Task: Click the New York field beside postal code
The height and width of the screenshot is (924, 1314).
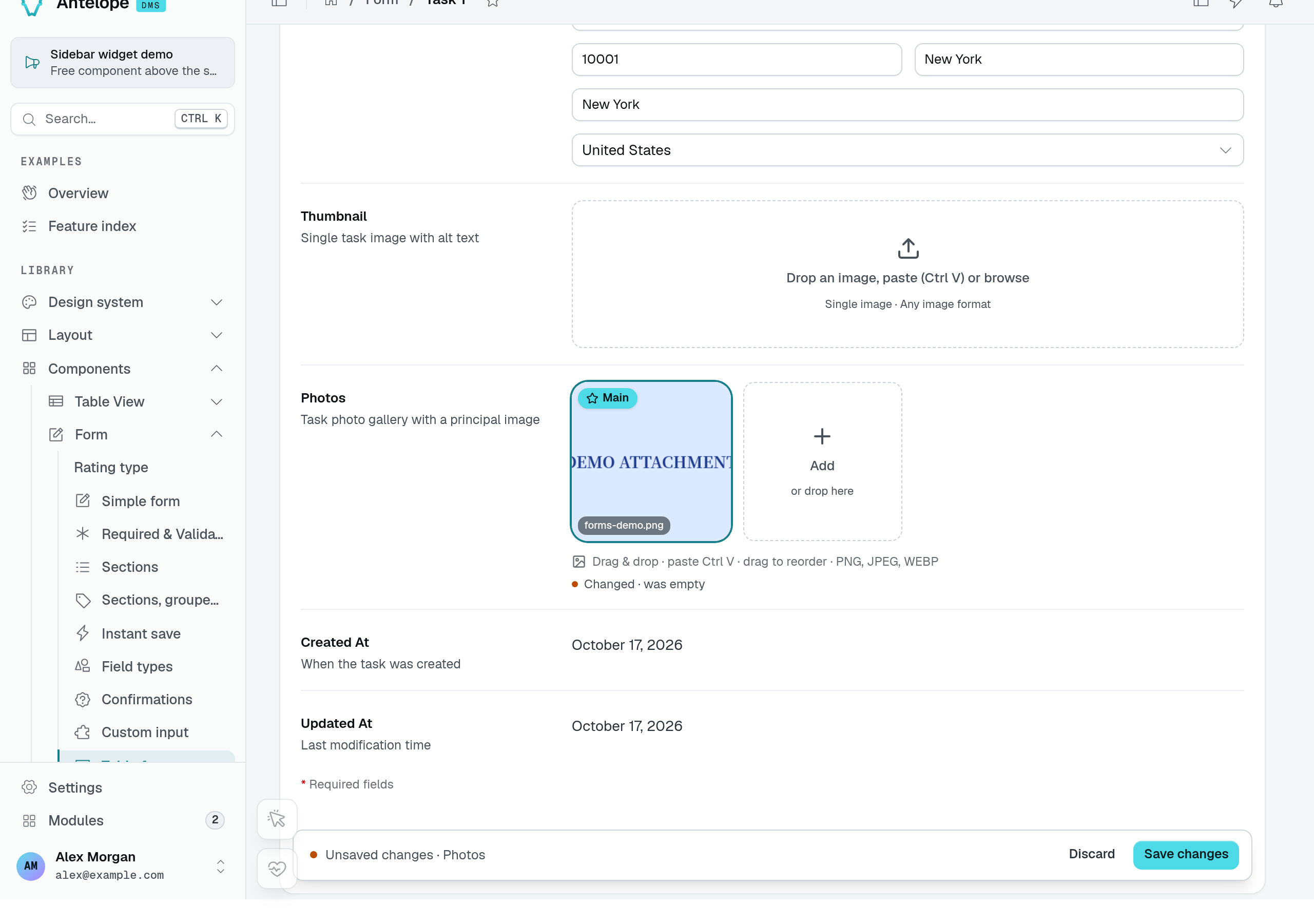Action: tap(1079, 60)
